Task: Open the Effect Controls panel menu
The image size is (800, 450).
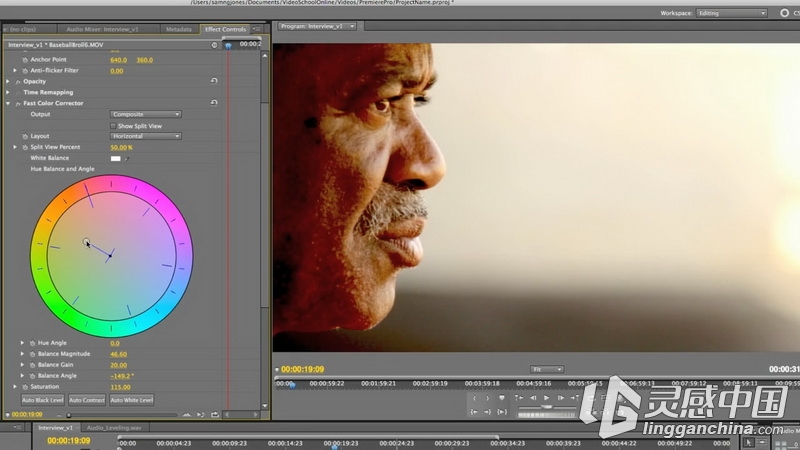Action: (257, 29)
